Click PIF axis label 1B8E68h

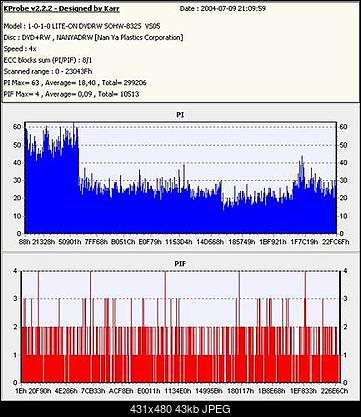(x=272, y=390)
